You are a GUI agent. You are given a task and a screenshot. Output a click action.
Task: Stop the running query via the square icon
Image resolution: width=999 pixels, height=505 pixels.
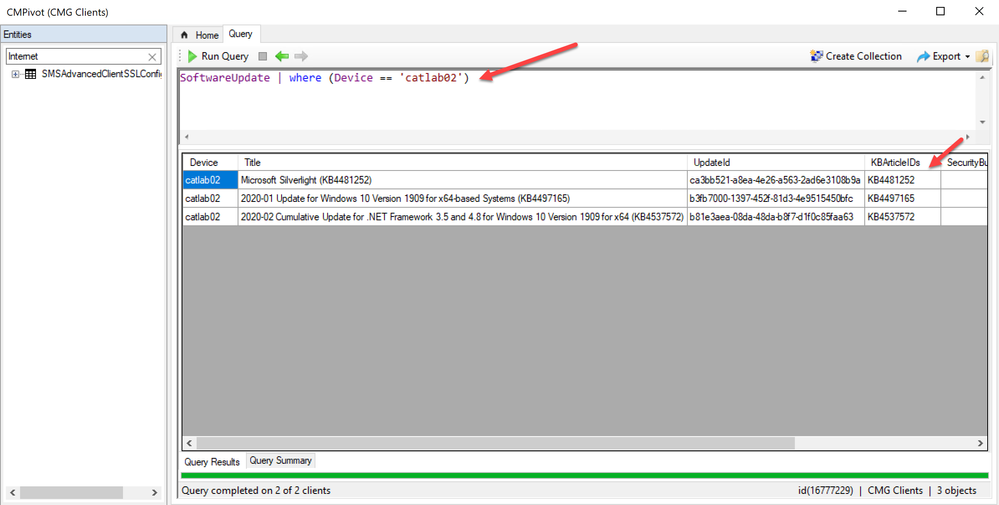pos(262,56)
